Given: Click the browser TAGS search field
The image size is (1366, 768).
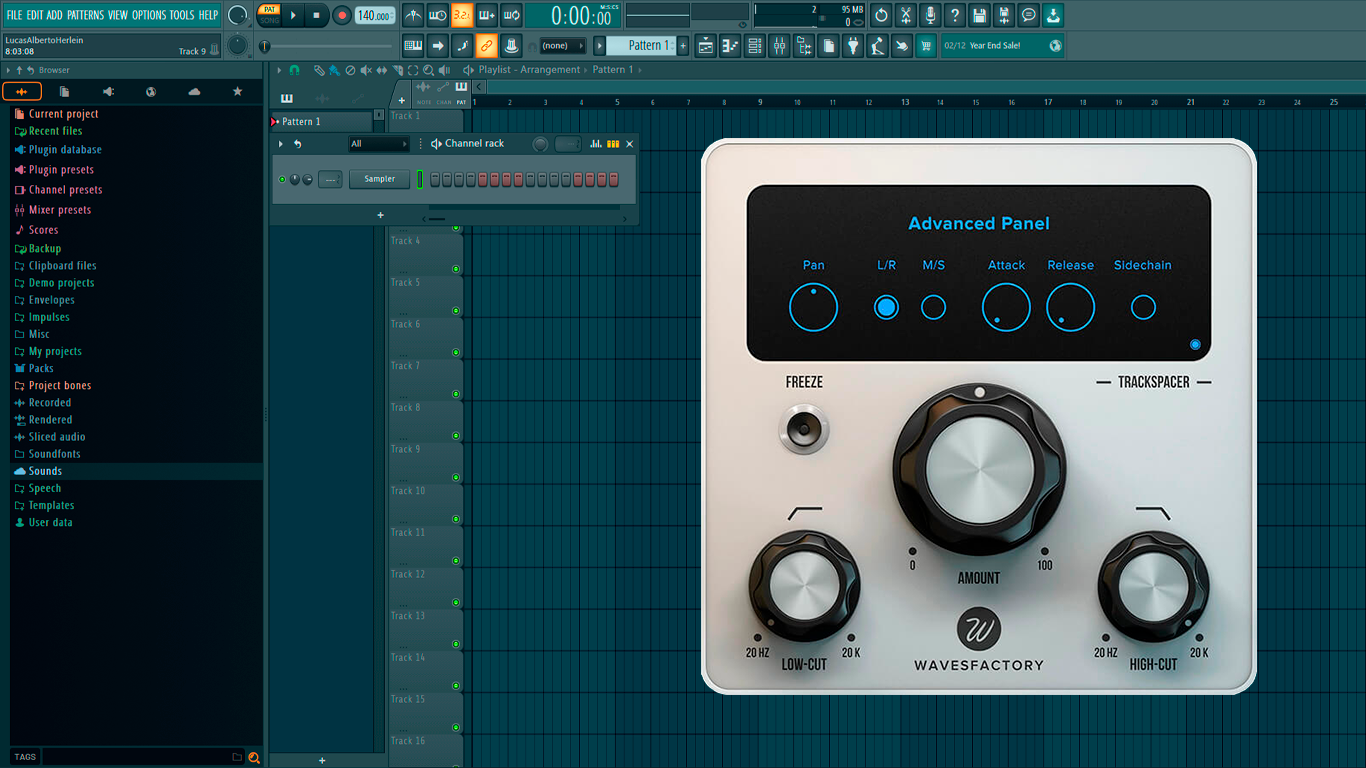Looking at the screenshot, I should [x=136, y=757].
